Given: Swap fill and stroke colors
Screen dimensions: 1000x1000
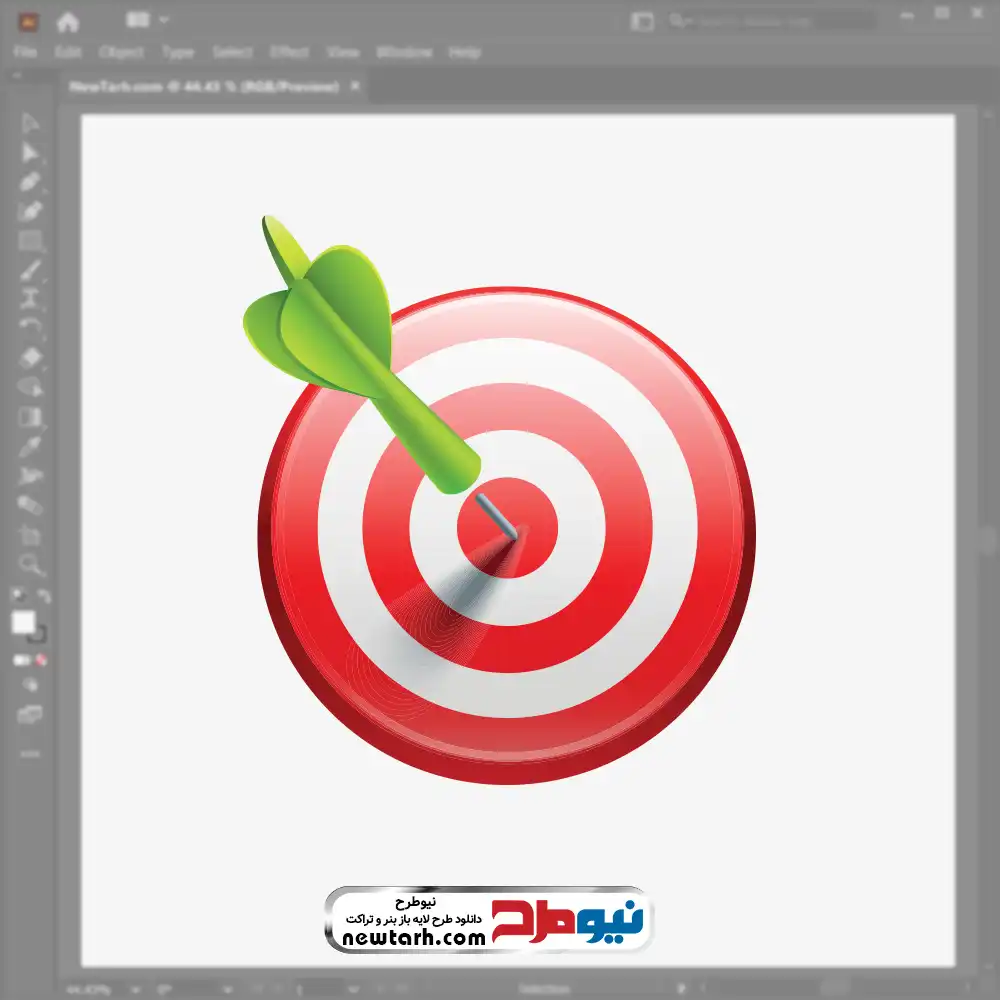Looking at the screenshot, I should 44,597.
